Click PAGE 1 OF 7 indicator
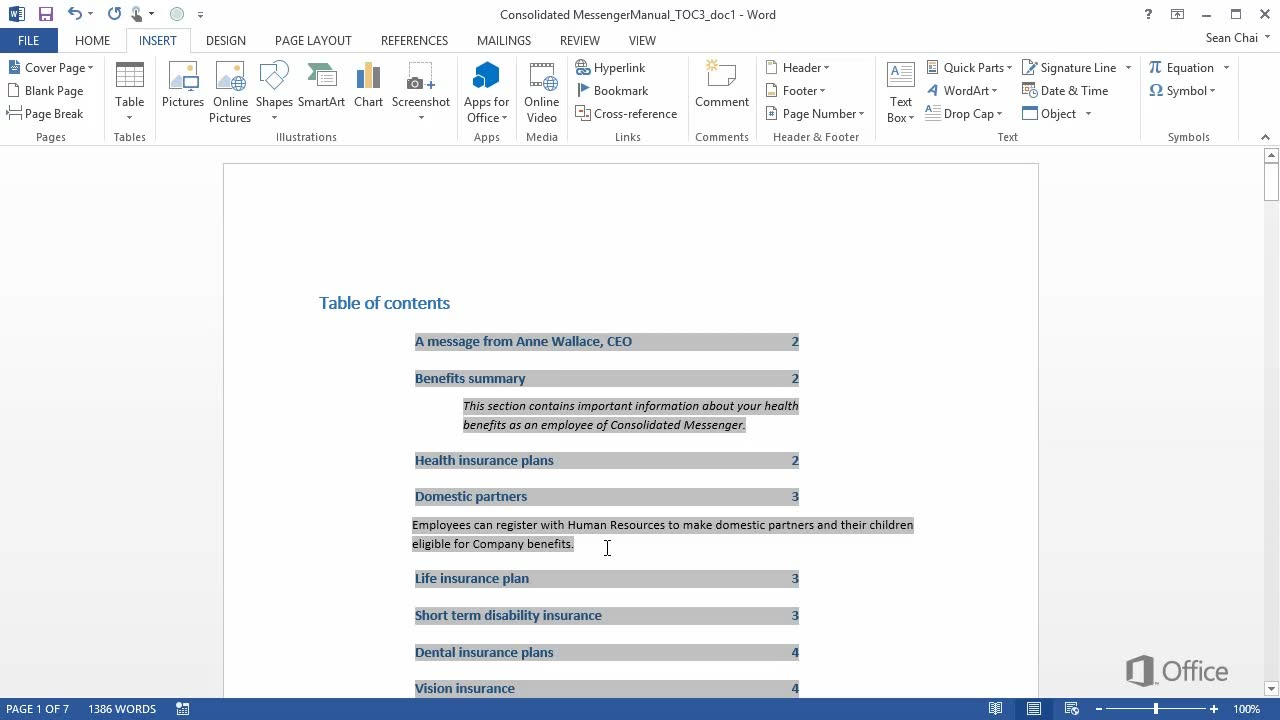The width and height of the screenshot is (1280, 720). click(38, 708)
